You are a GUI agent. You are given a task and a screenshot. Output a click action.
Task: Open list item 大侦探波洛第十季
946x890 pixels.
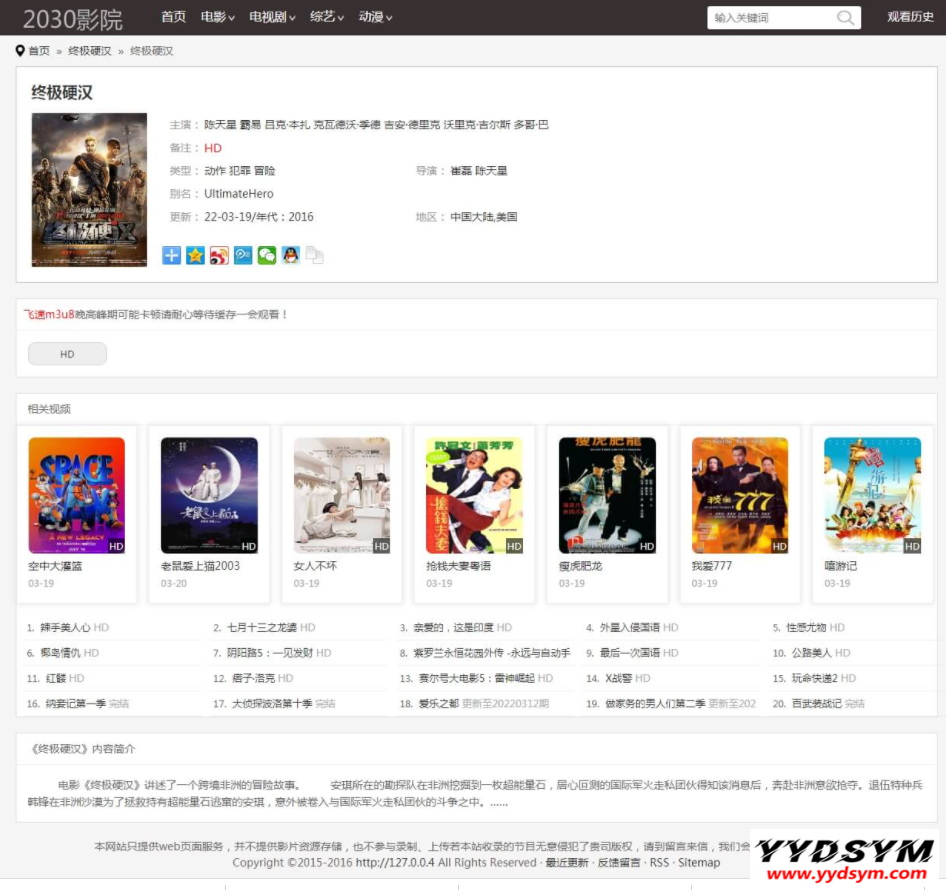pos(272,704)
